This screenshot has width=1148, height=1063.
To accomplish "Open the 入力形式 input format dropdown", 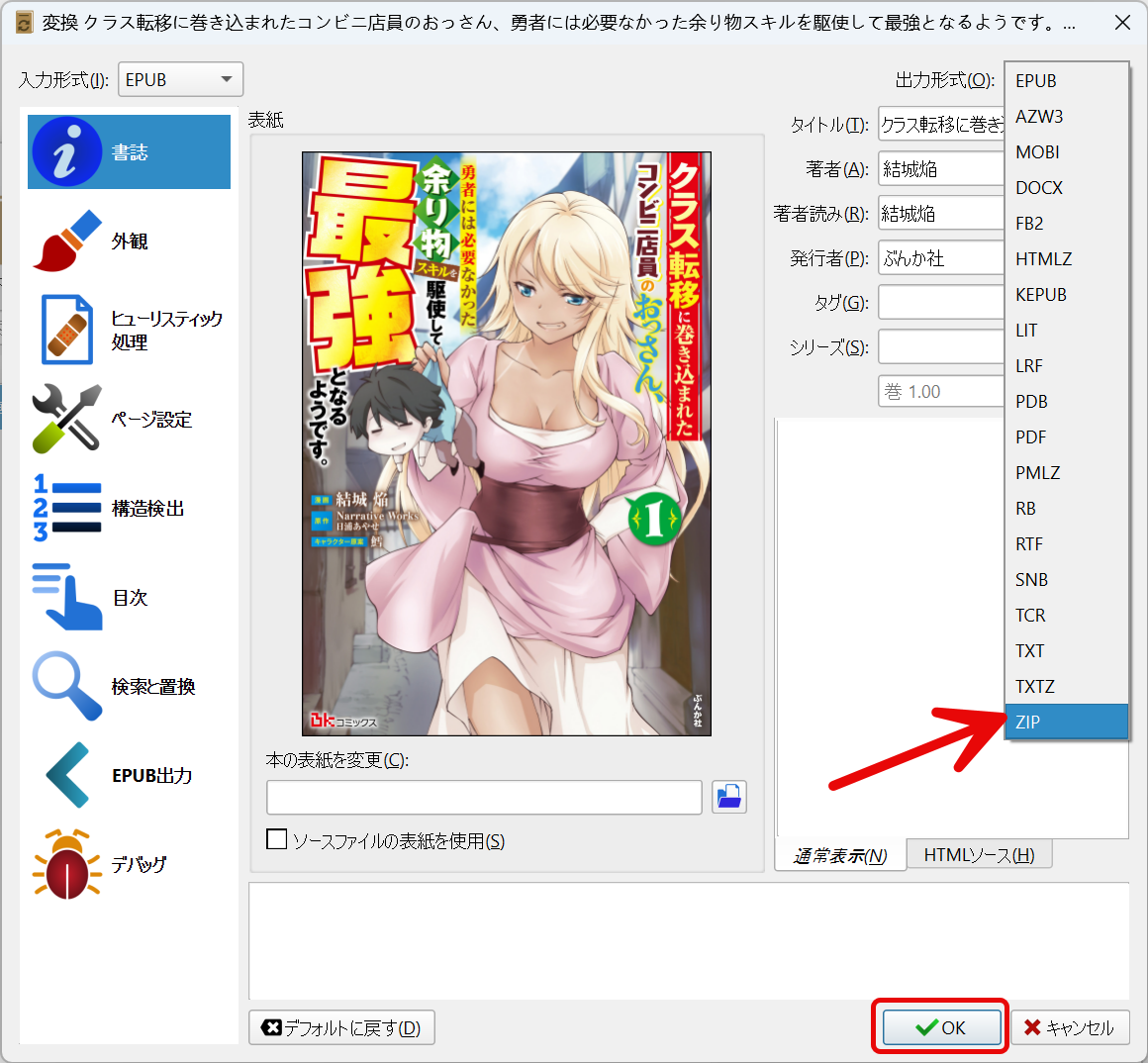I will (180, 79).
